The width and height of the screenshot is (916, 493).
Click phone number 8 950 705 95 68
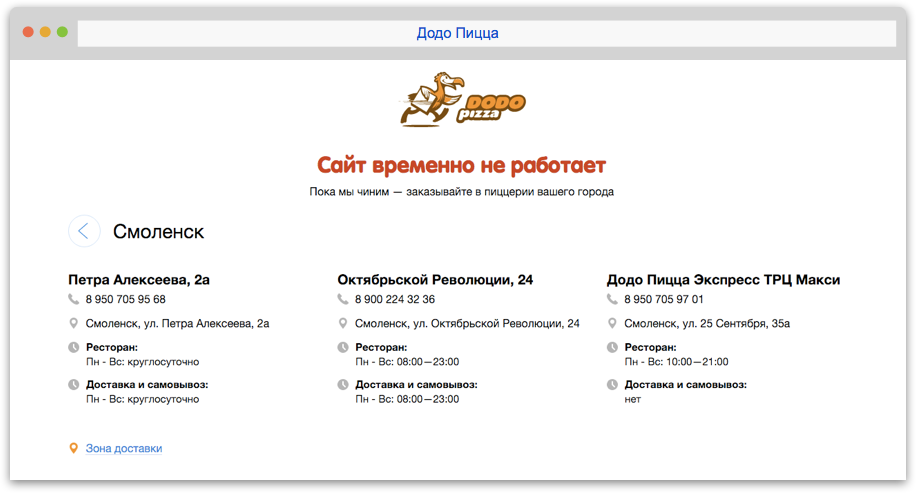click(x=126, y=299)
